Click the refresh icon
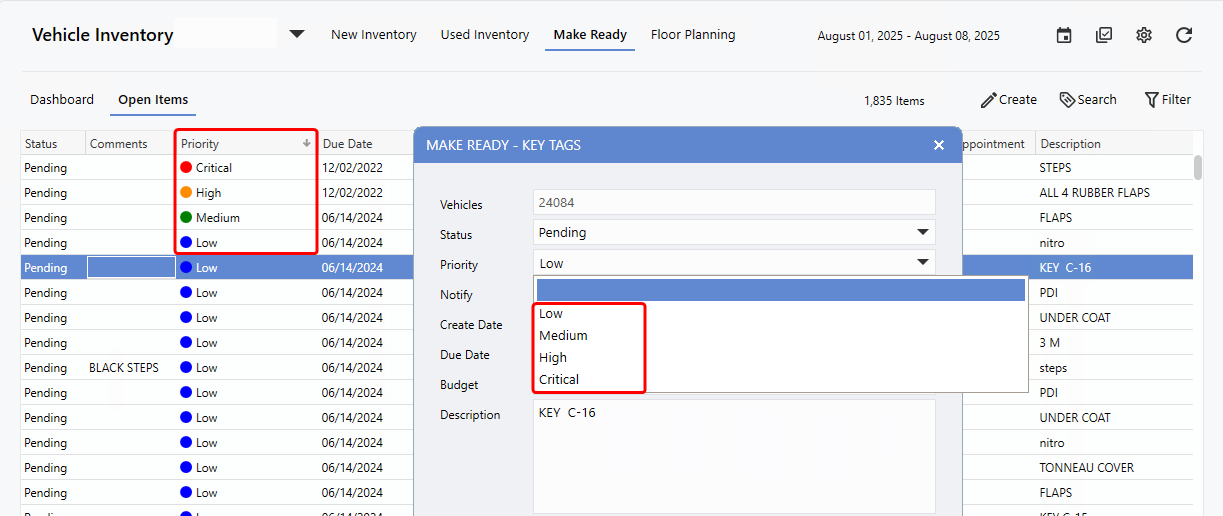 pos(1184,35)
